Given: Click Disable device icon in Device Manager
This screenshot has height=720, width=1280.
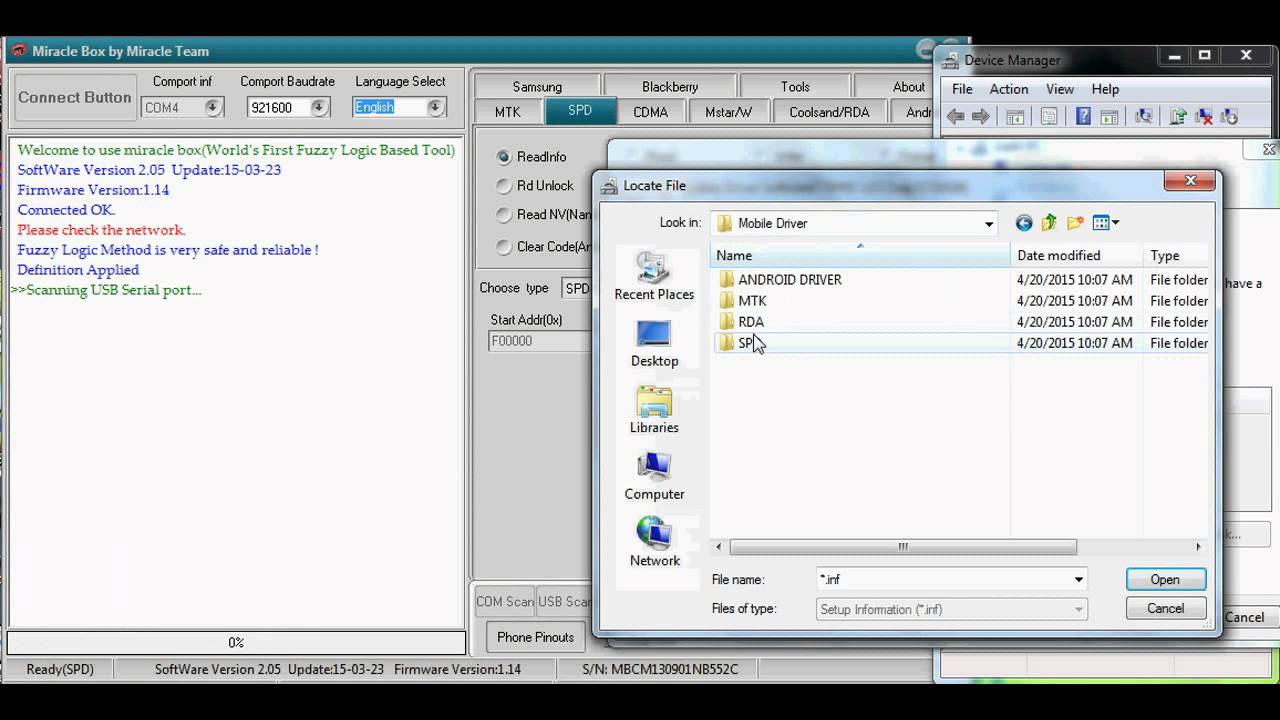Looking at the screenshot, I should 1229,117.
